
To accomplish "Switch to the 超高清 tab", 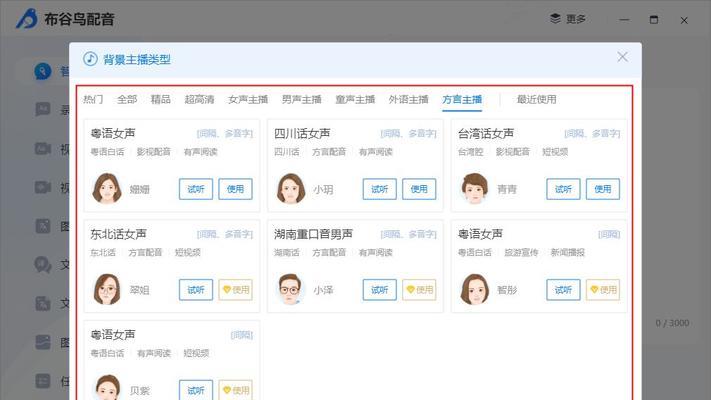I will [199, 99].
